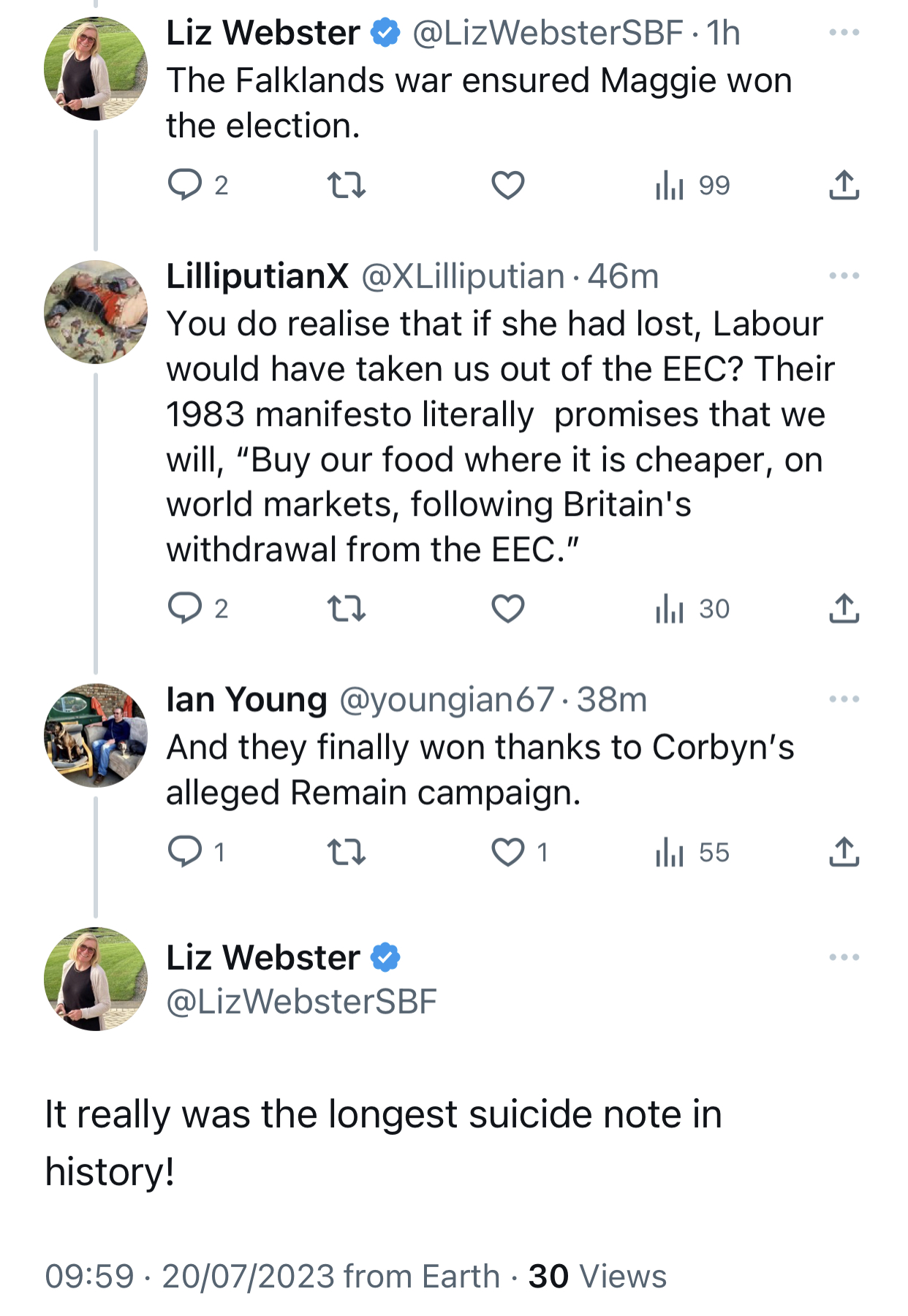Share LilliputianX's tweet about the EEC

coord(844,608)
